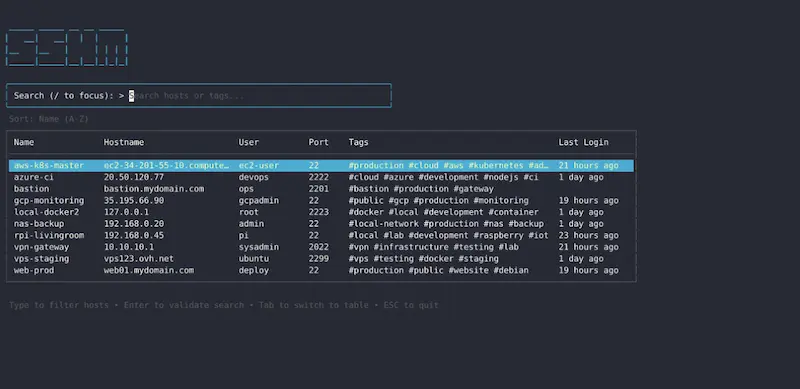Click the Name column header

coord(24,142)
